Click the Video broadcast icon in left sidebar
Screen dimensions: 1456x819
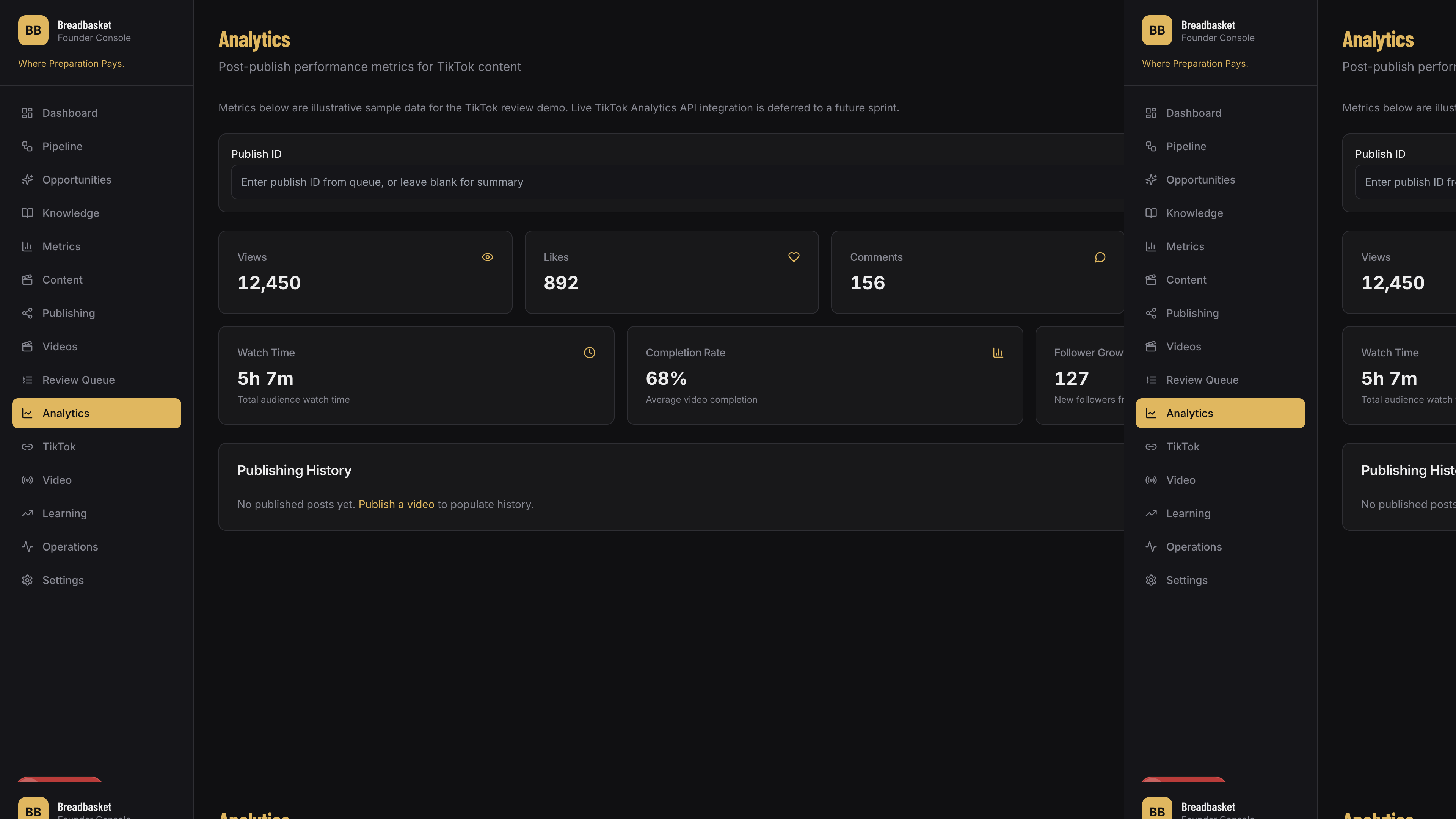click(27, 480)
